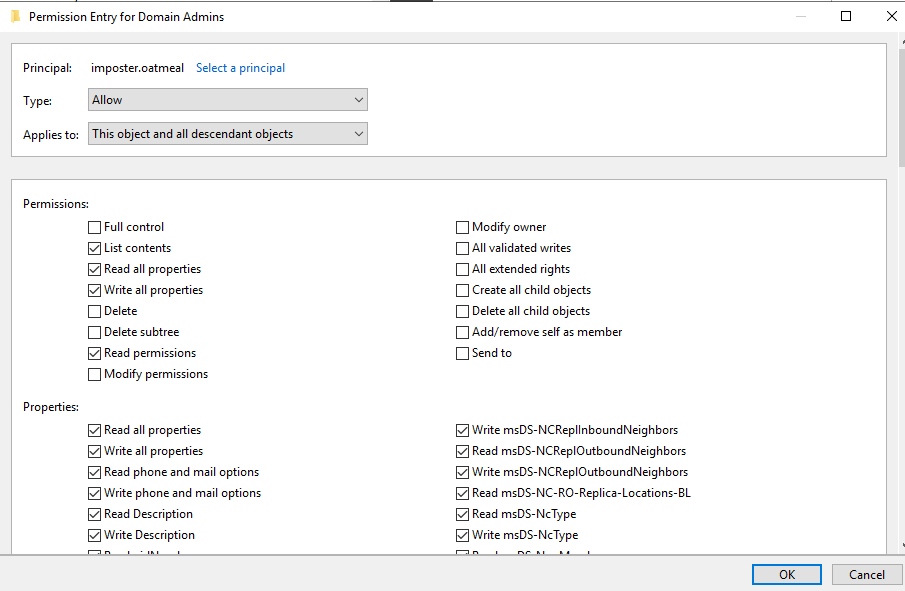
Task: Expand the Applies to dropdown
Action: 228,134
